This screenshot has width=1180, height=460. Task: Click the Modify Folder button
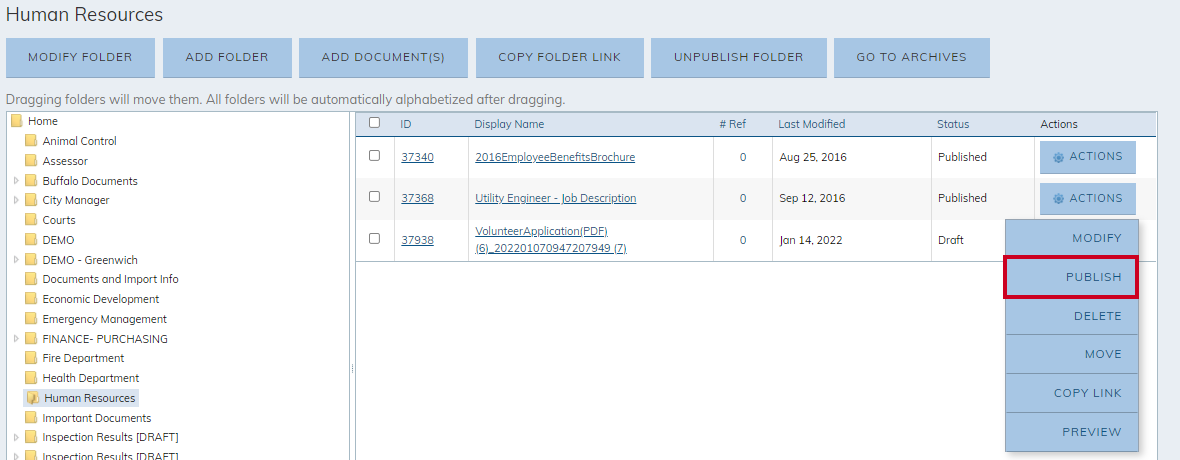pyautogui.click(x=81, y=57)
